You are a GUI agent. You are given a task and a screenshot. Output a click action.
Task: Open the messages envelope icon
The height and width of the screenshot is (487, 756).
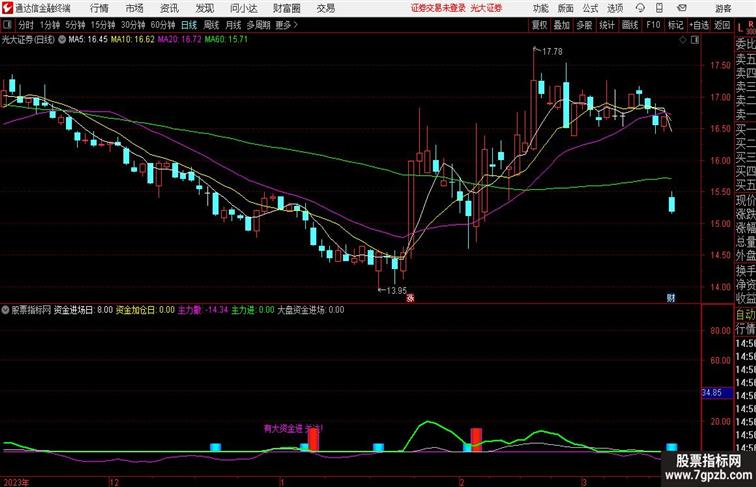[x=682, y=8]
